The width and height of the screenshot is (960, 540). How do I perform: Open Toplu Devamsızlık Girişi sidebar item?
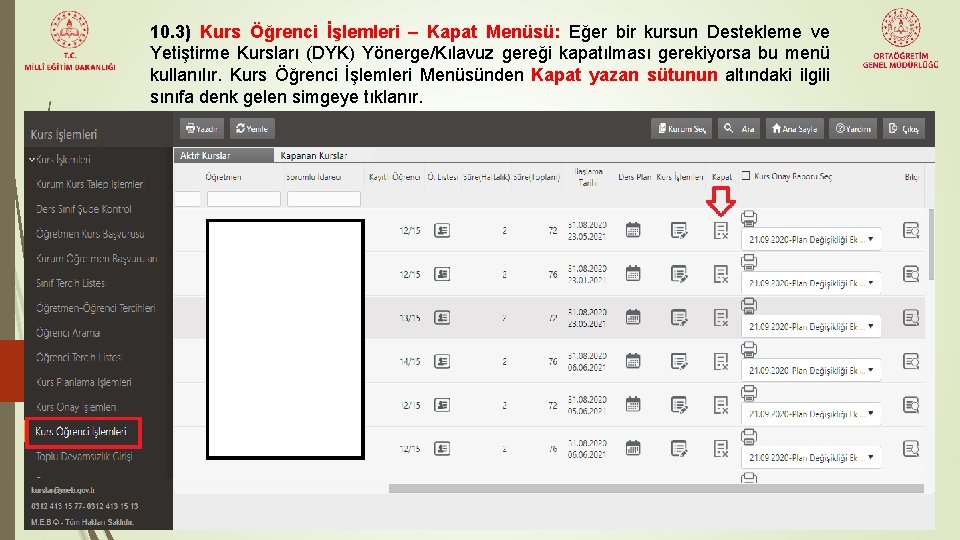point(84,457)
